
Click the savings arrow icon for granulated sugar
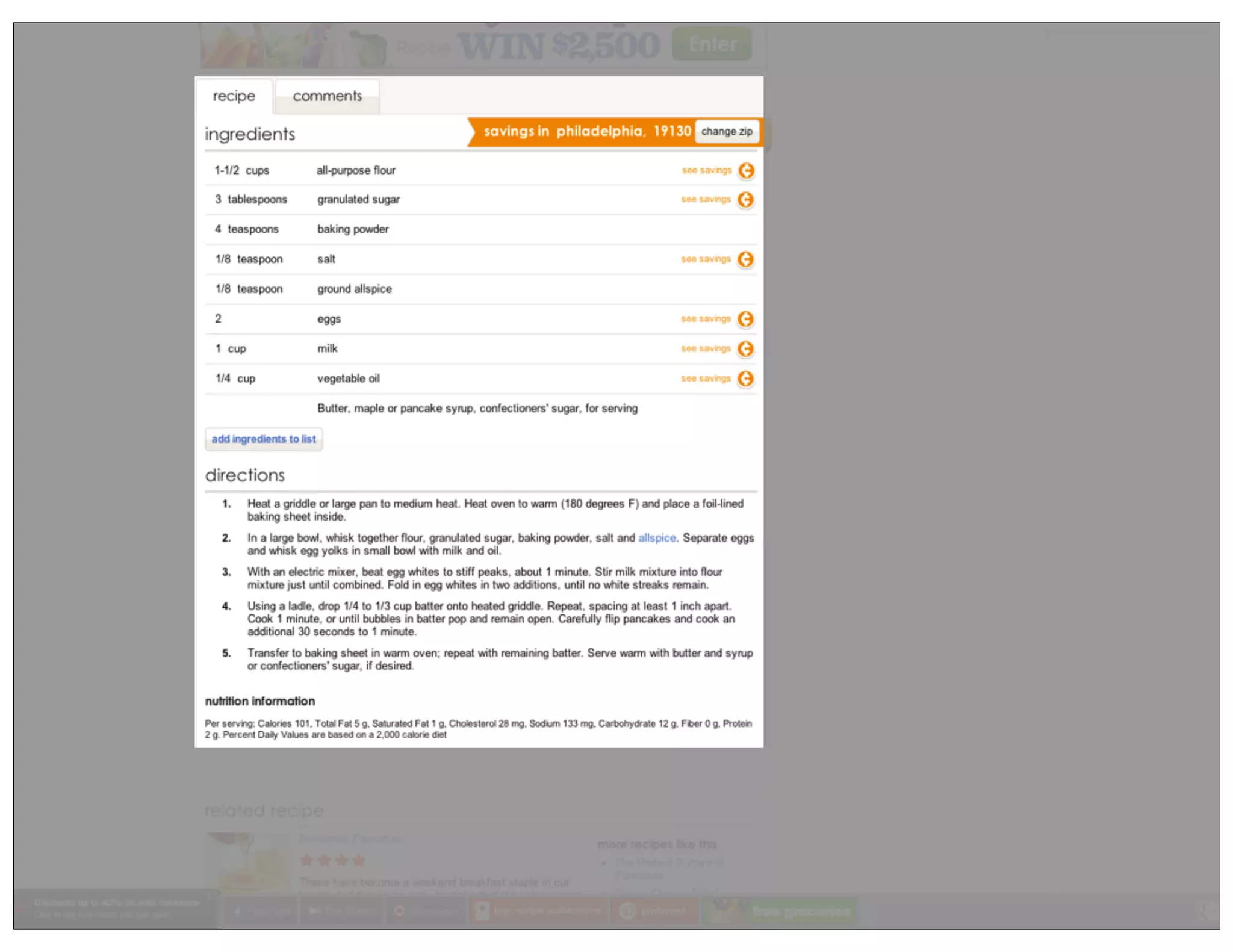(745, 199)
